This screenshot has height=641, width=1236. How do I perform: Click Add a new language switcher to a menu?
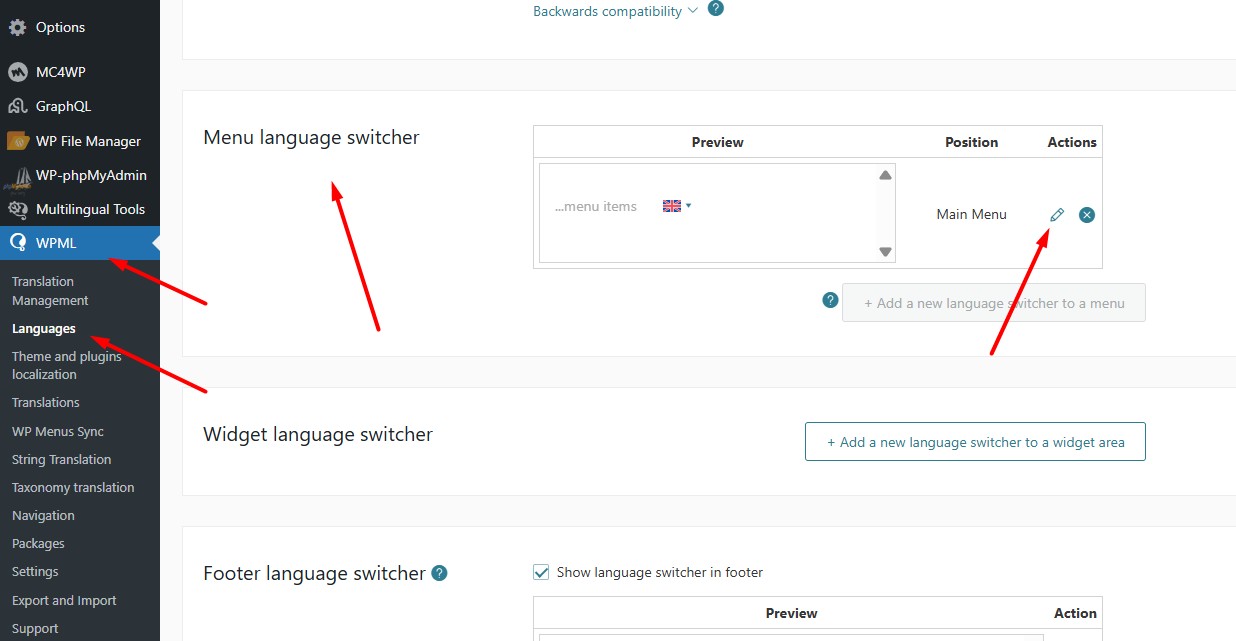coord(994,303)
